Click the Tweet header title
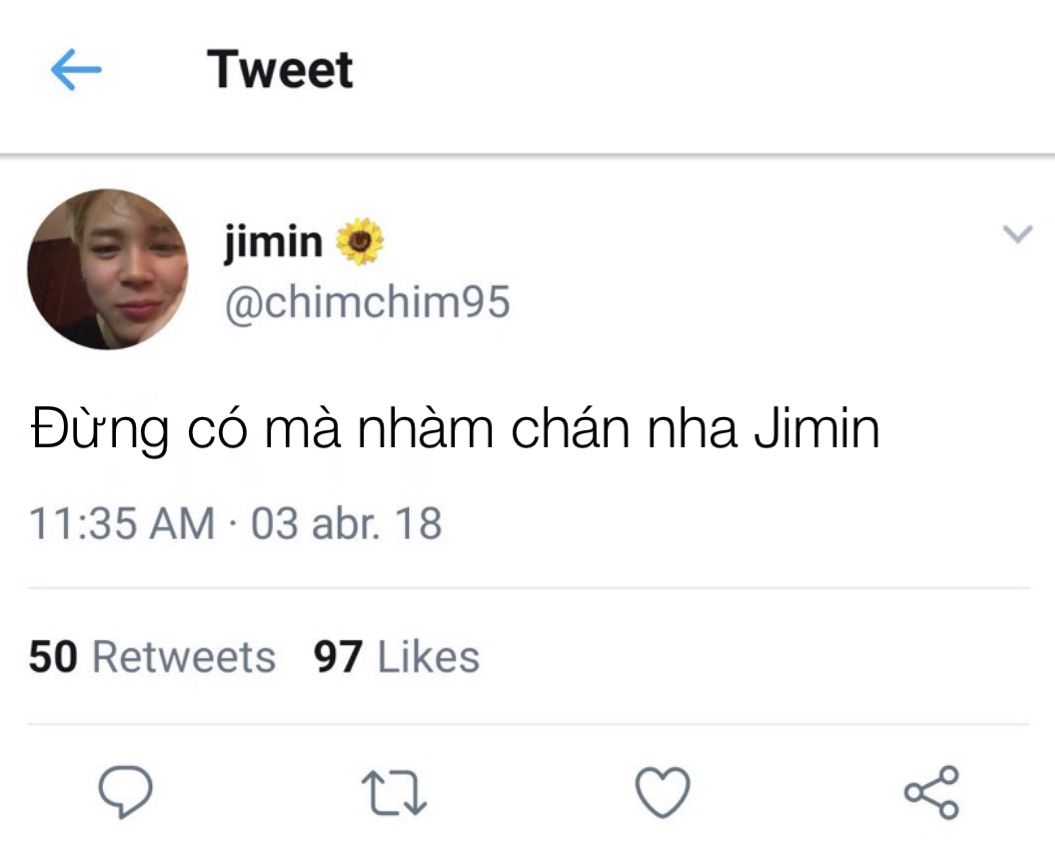Viewport: 1055px width, 862px height. (280, 69)
